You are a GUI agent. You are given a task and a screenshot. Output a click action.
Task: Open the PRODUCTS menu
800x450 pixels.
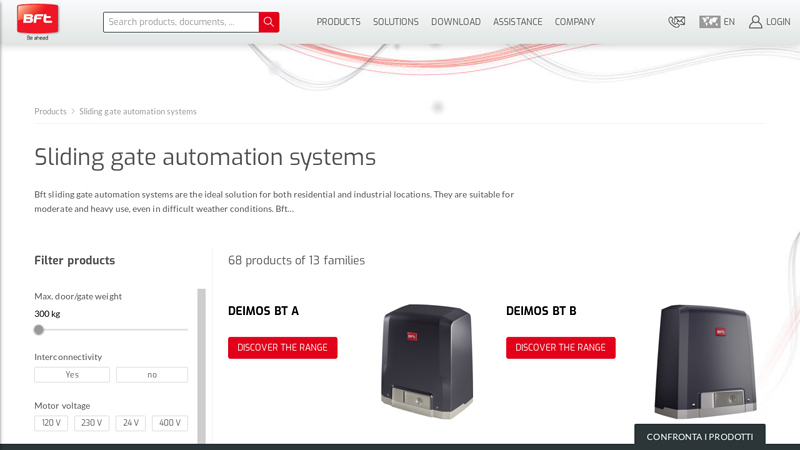(338, 22)
